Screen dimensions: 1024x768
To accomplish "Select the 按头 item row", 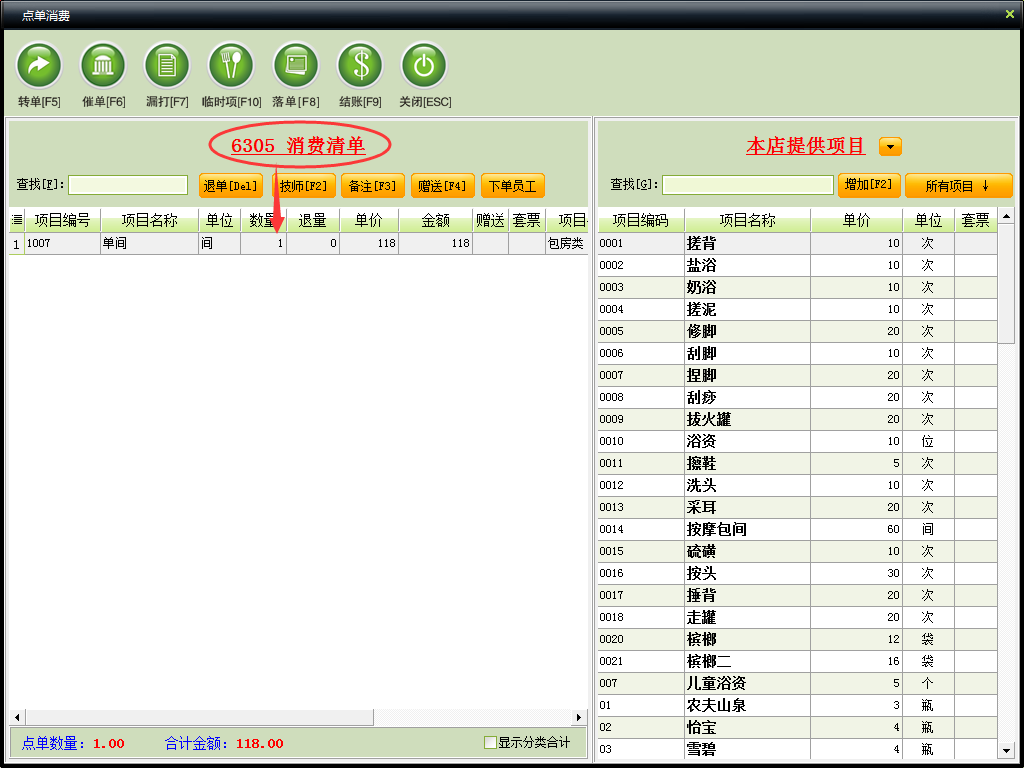I will point(797,573).
